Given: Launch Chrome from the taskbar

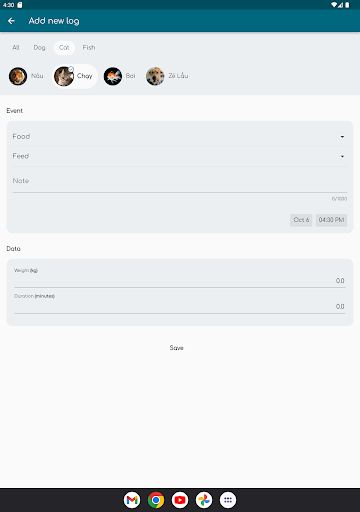Looking at the screenshot, I should pyautogui.click(x=156, y=500).
